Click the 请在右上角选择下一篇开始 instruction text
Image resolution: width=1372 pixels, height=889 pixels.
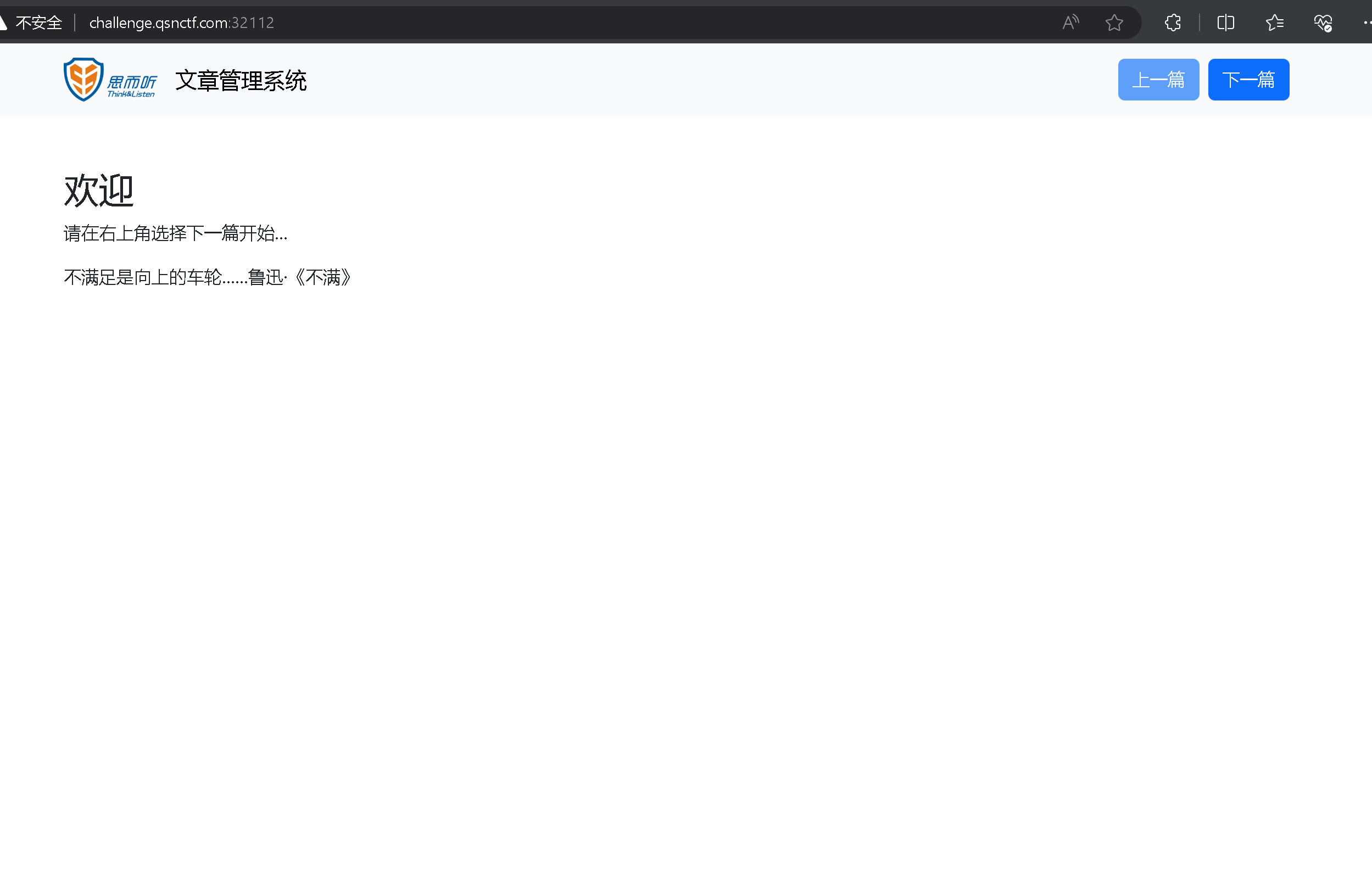click(175, 233)
